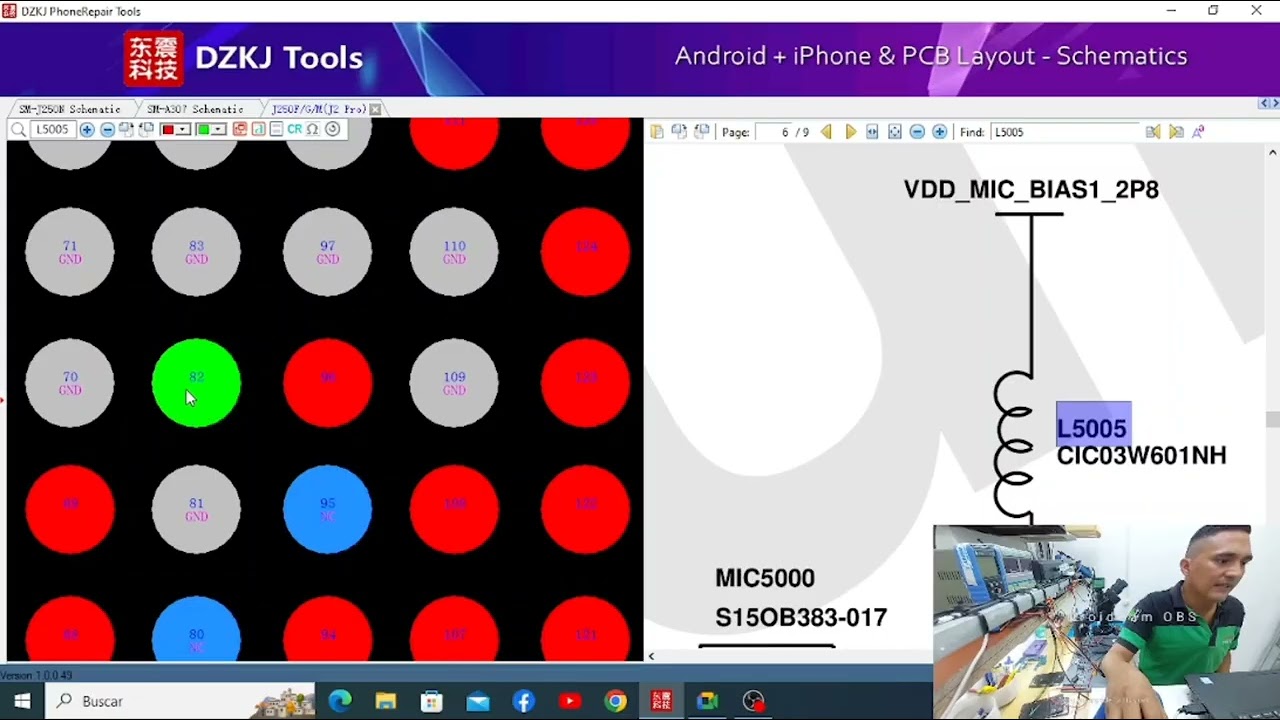Open the red highlight color dropdown
The width and height of the screenshot is (1280, 720).
pos(182,130)
